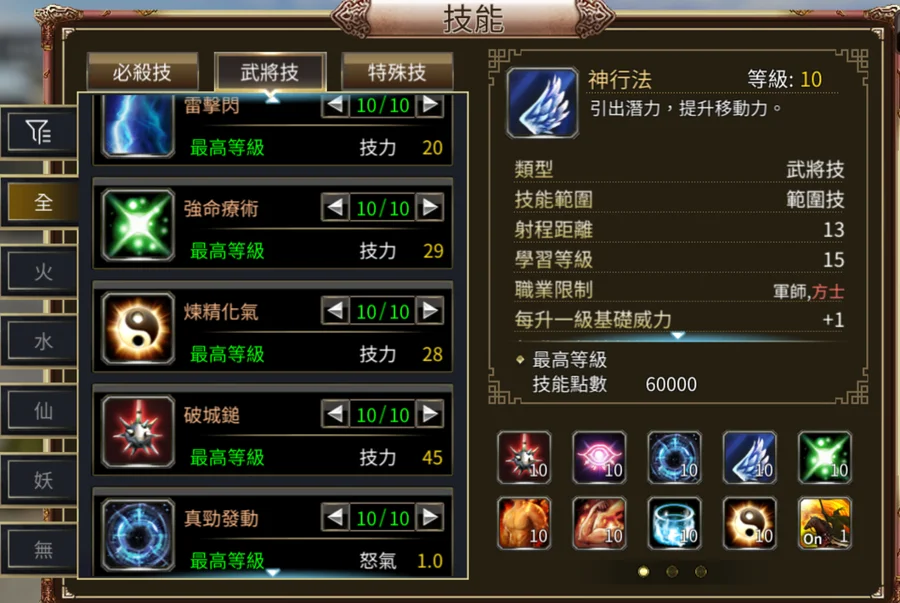
Task: Select the 真勁發動 blue vortex skill icon
Action: pyautogui.click(x=138, y=535)
